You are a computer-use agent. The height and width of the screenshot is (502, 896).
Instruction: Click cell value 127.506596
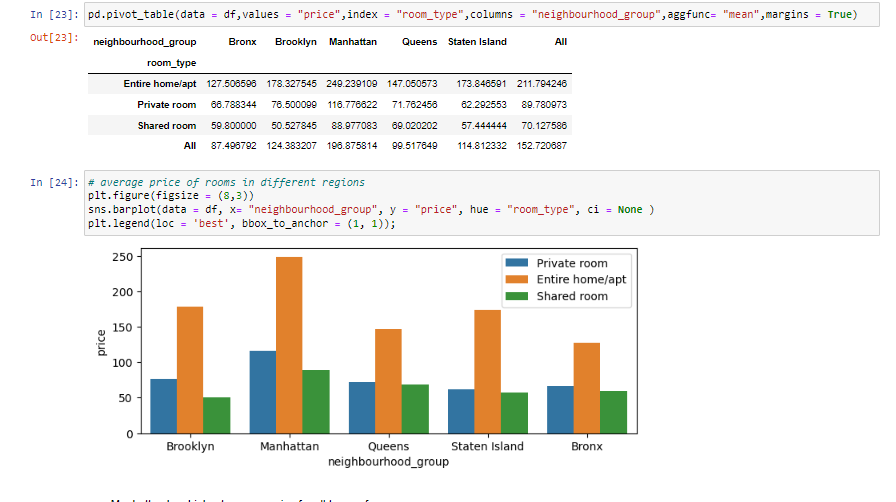click(231, 84)
